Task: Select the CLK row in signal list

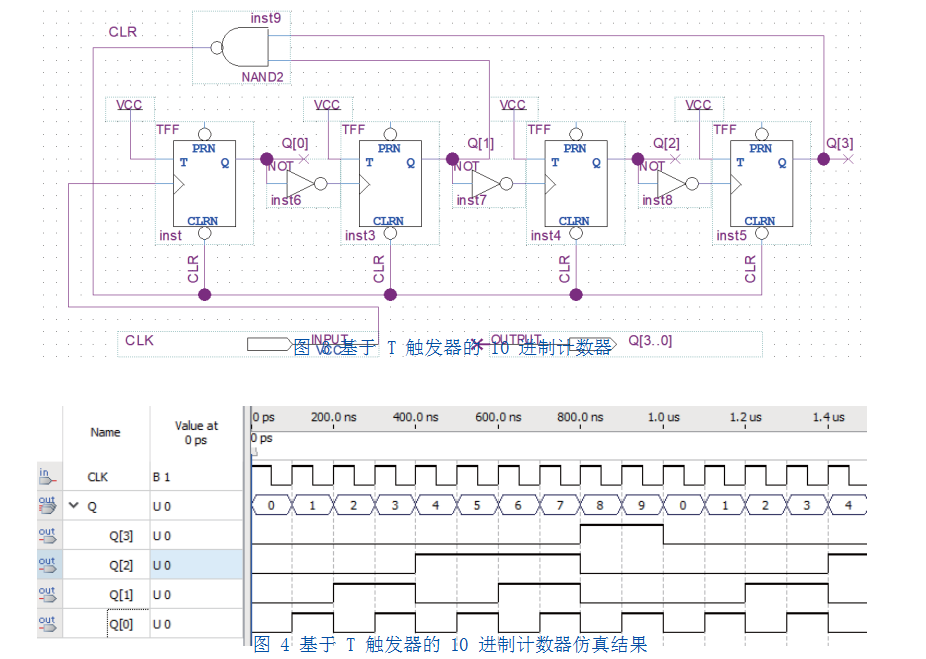Action: point(140,477)
